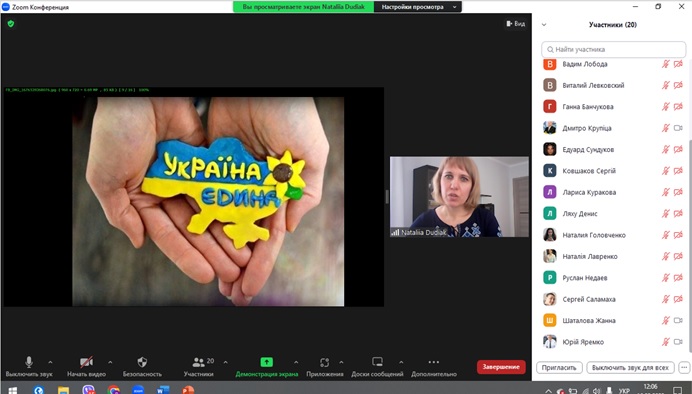Viewport: 692px width, 394px height.
Task: Click the More three-dots icon in toolbar
Action: [x=434, y=362]
